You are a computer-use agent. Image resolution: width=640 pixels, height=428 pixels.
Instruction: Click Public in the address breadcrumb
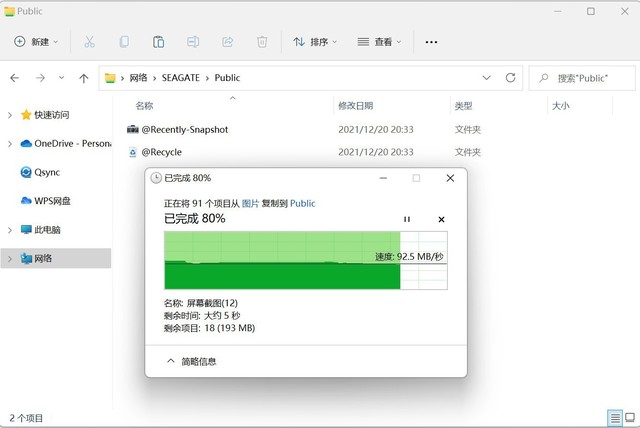pos(227,78)
